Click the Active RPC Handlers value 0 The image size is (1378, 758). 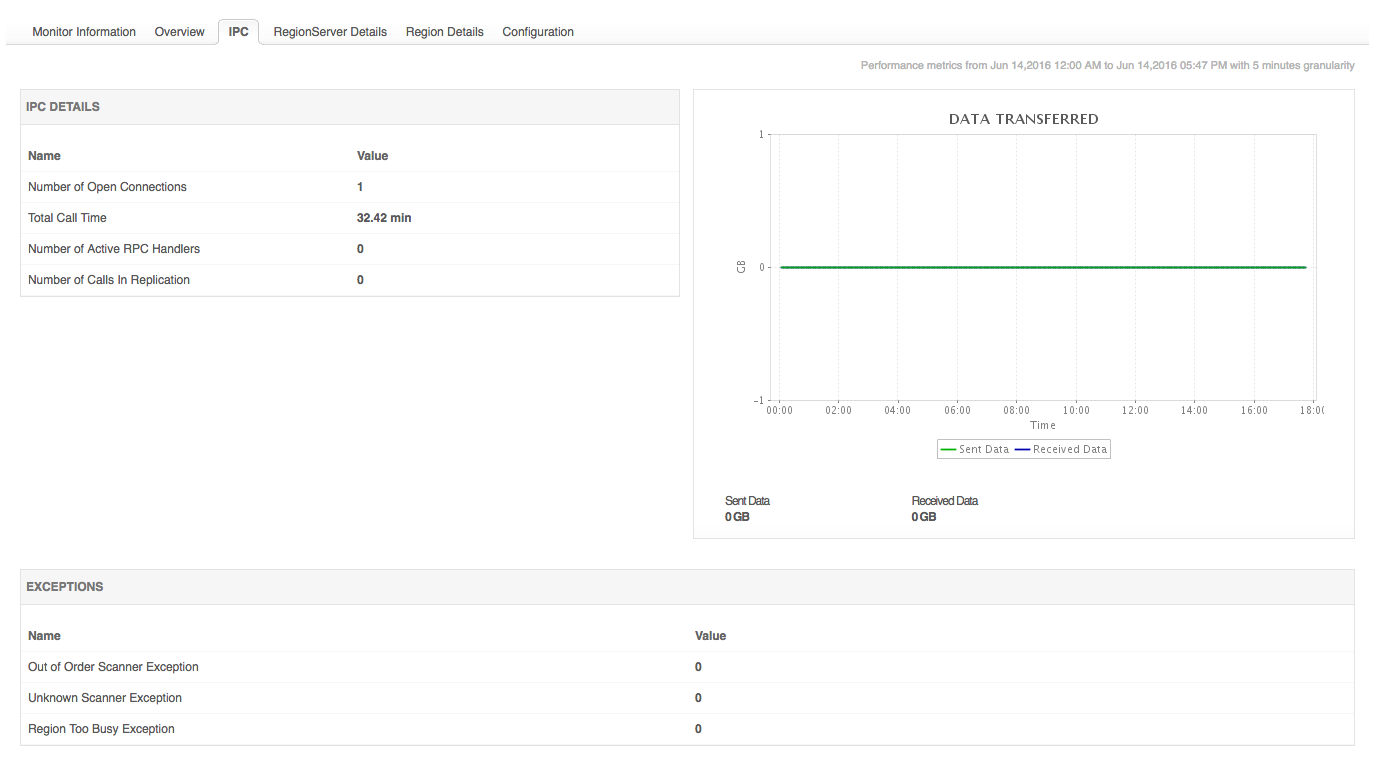[360, 249]
